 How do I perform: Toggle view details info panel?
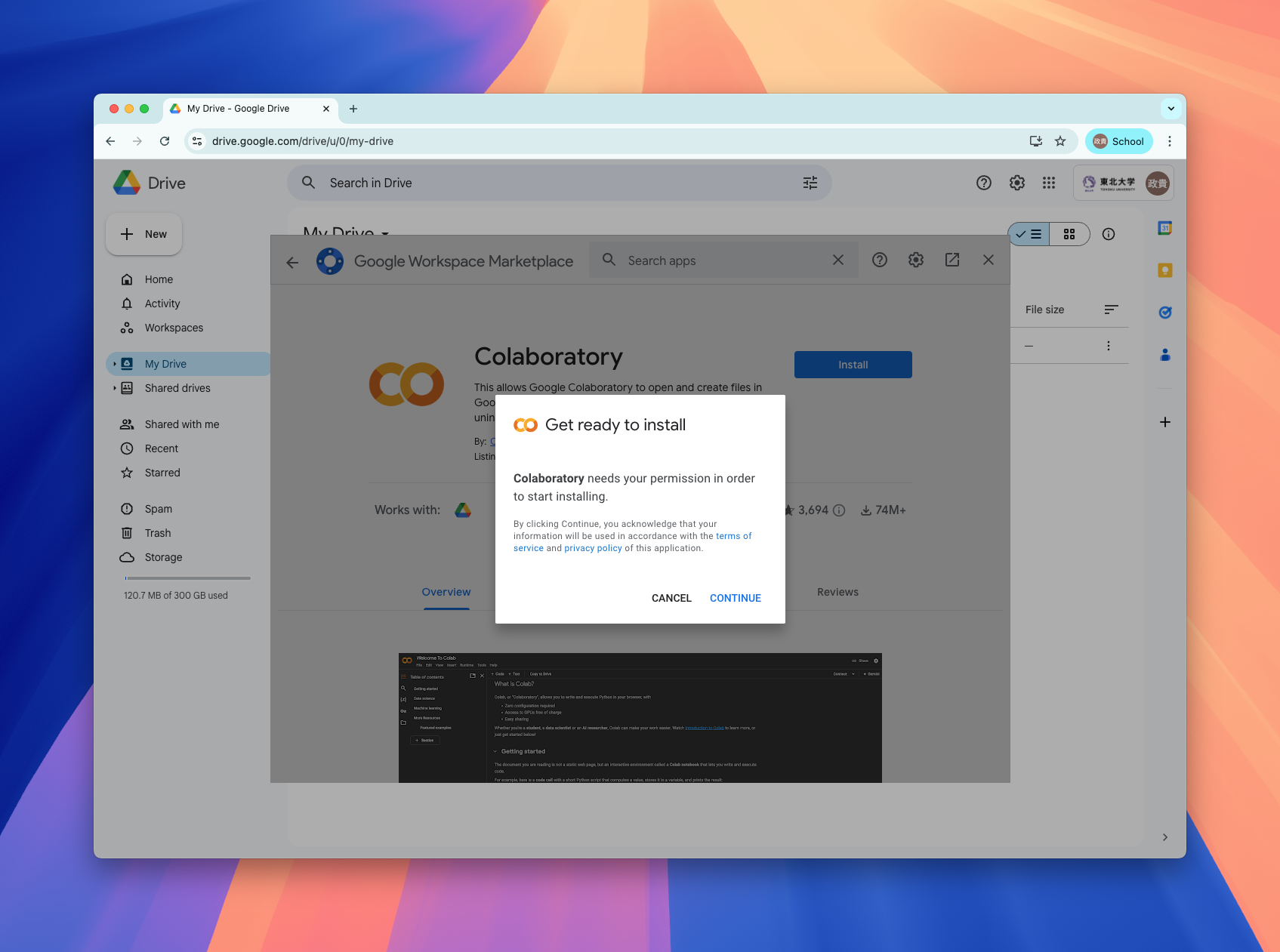coord(1109,234)
